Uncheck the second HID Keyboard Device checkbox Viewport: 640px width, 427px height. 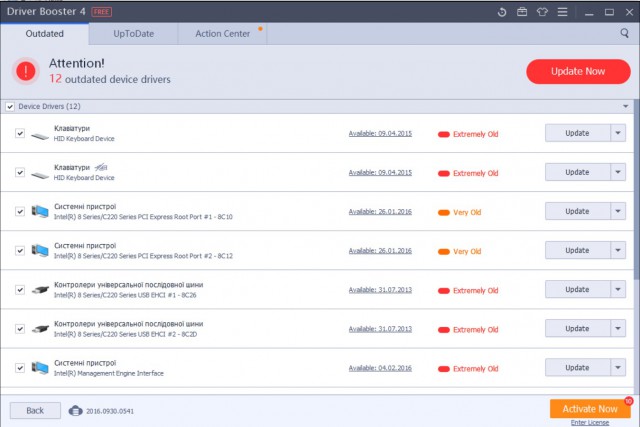point(20,172)
